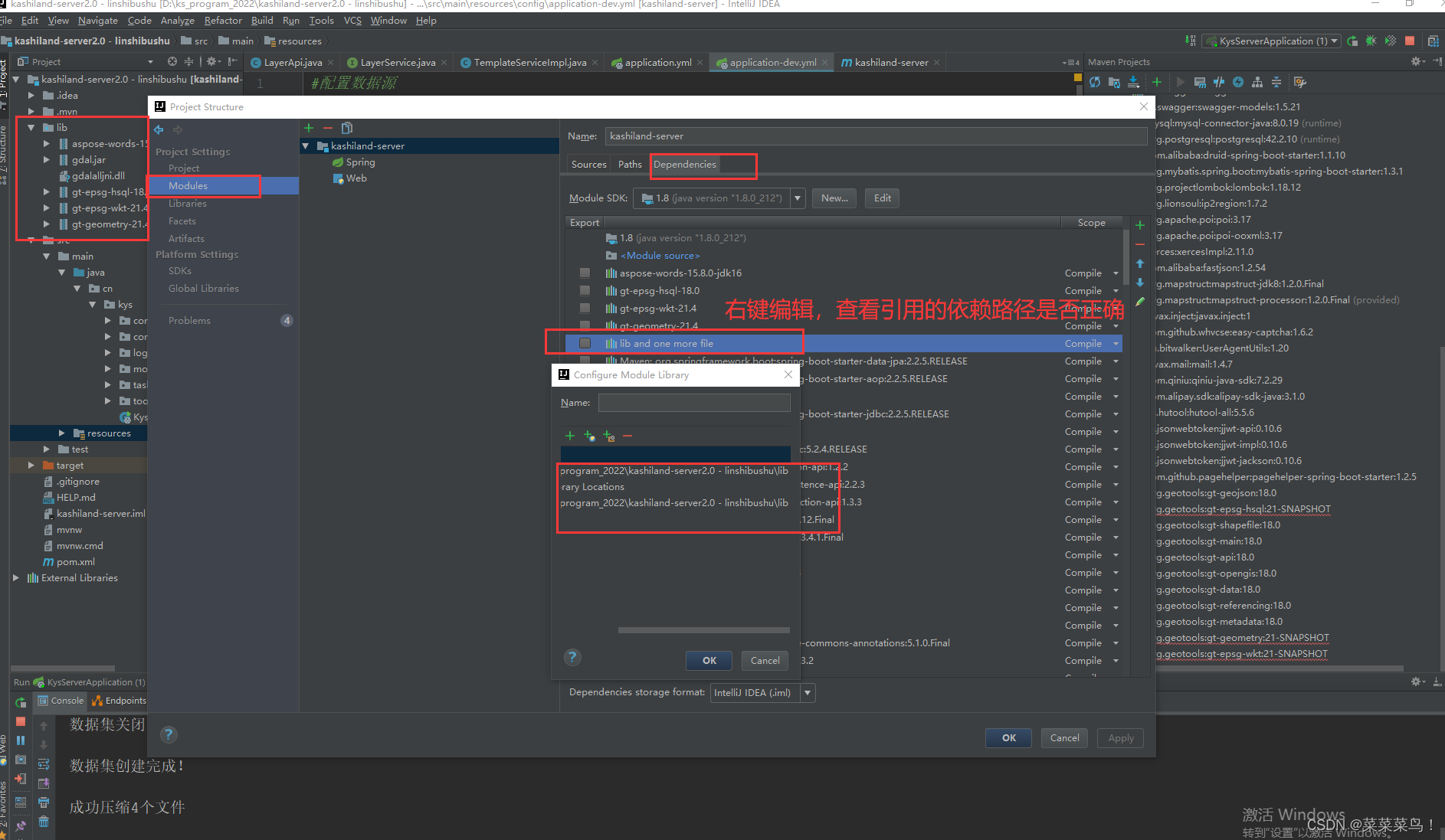This screenshot has height=840, width=1445.
Task: Toggle Maven Offline Mode icon
Action: [x=1219, y=82]
